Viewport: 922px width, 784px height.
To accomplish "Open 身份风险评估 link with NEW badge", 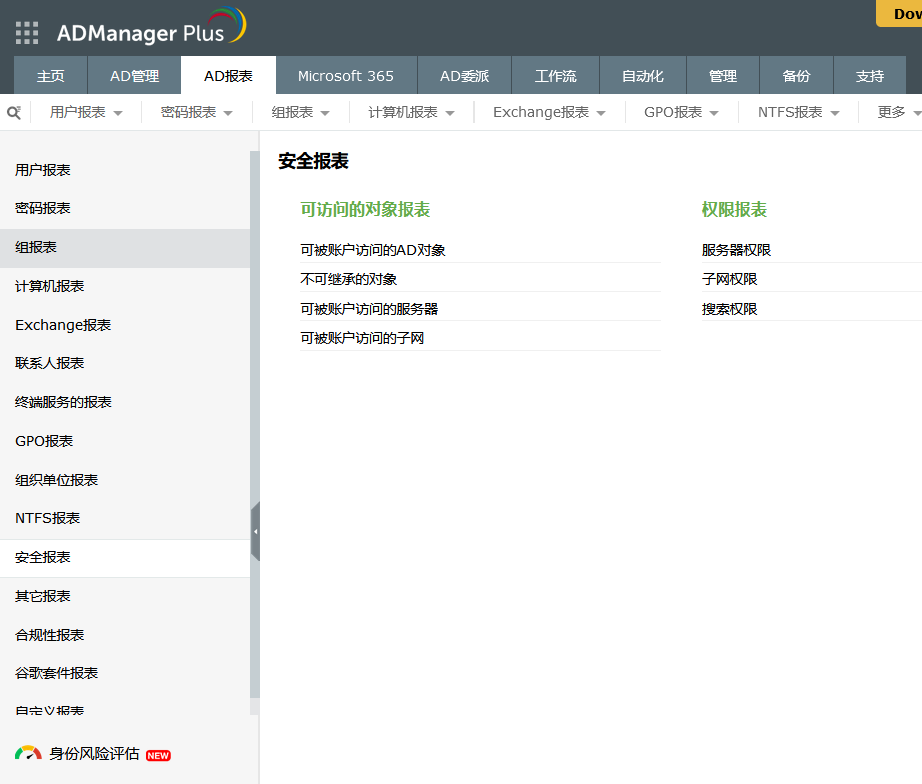I will (x=94, y=754).
